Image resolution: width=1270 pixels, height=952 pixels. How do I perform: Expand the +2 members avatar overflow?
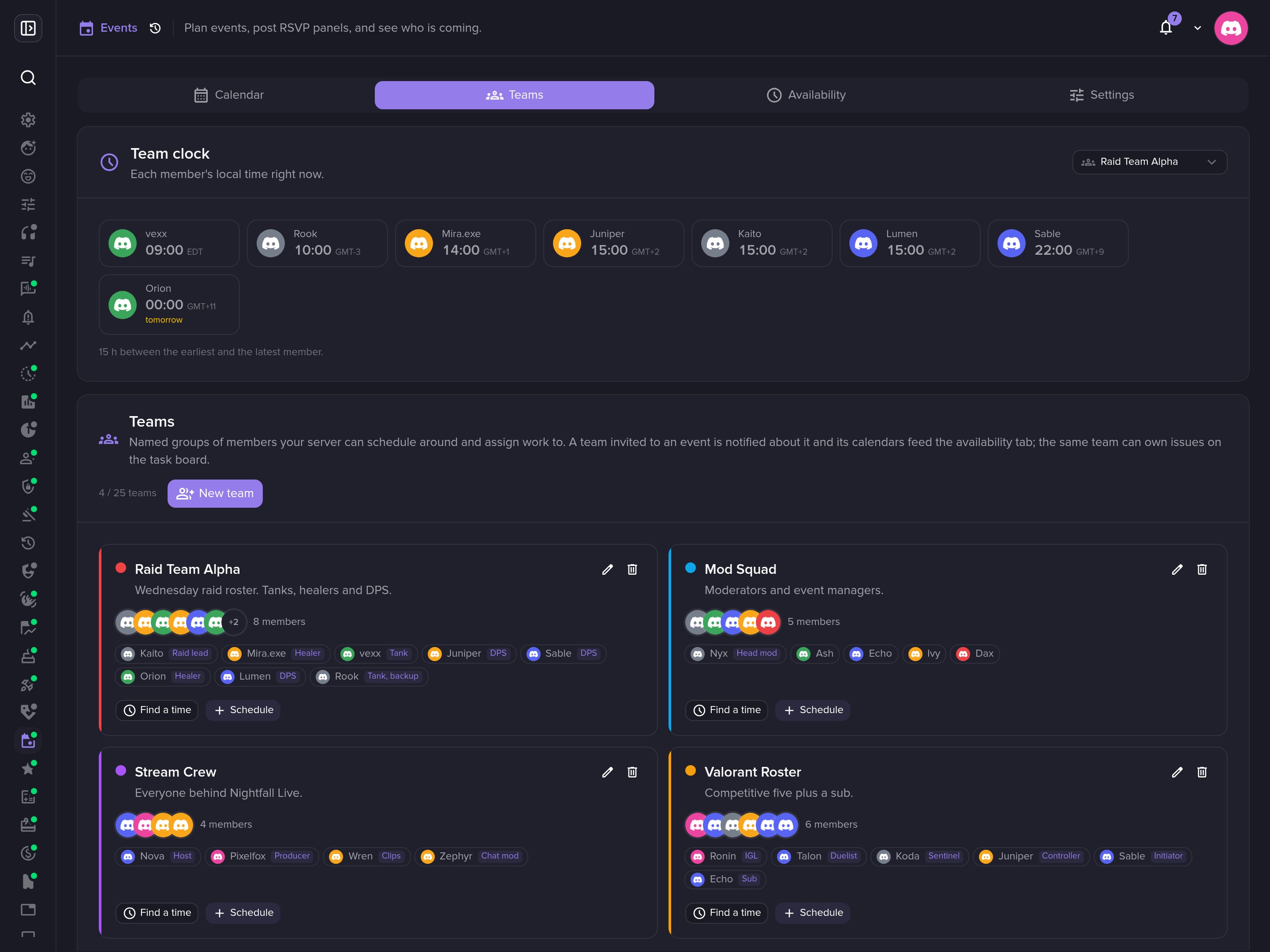234,622
